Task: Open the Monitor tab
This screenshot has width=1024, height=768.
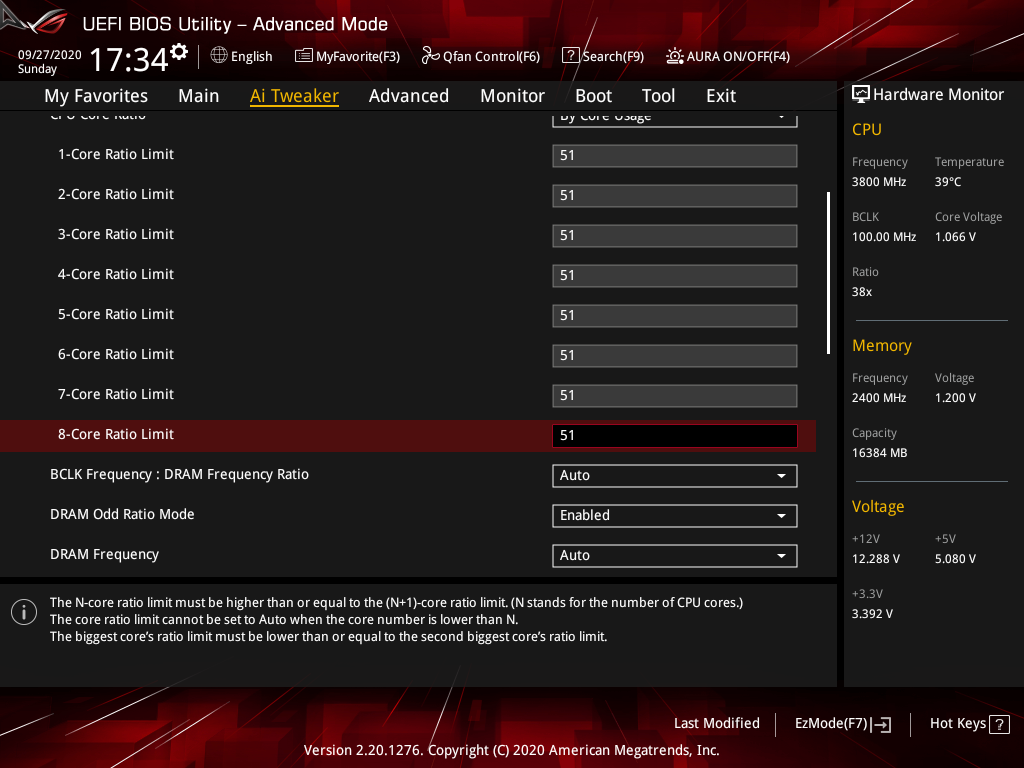Action: point(513,96)
